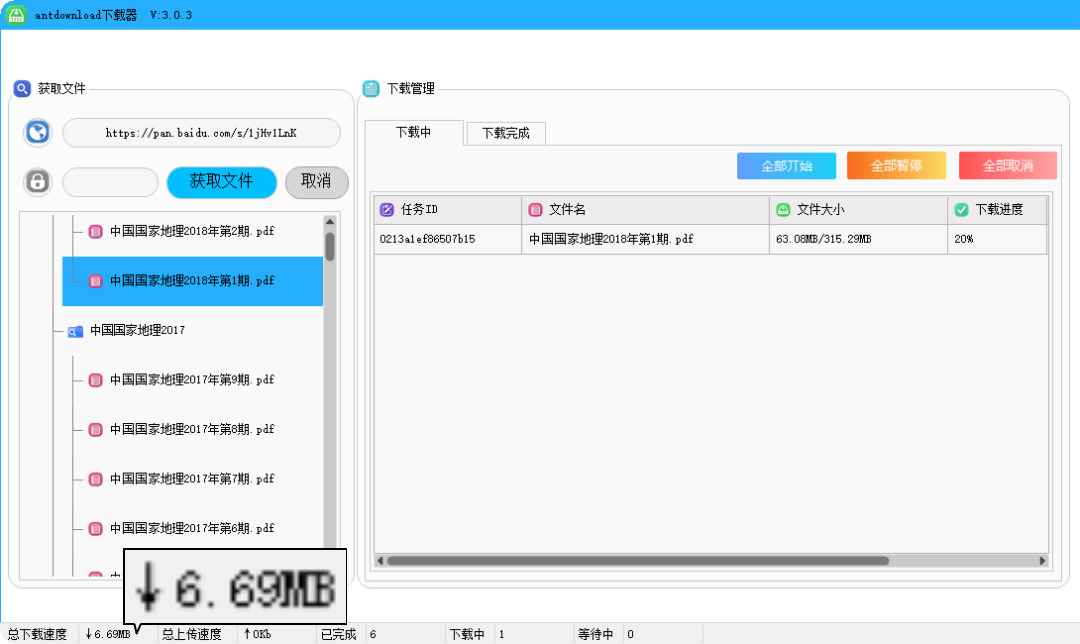Collapse the 中国国家地理2017 folder node
Viewport: 1080px width, 644px height.
point(58,331)
